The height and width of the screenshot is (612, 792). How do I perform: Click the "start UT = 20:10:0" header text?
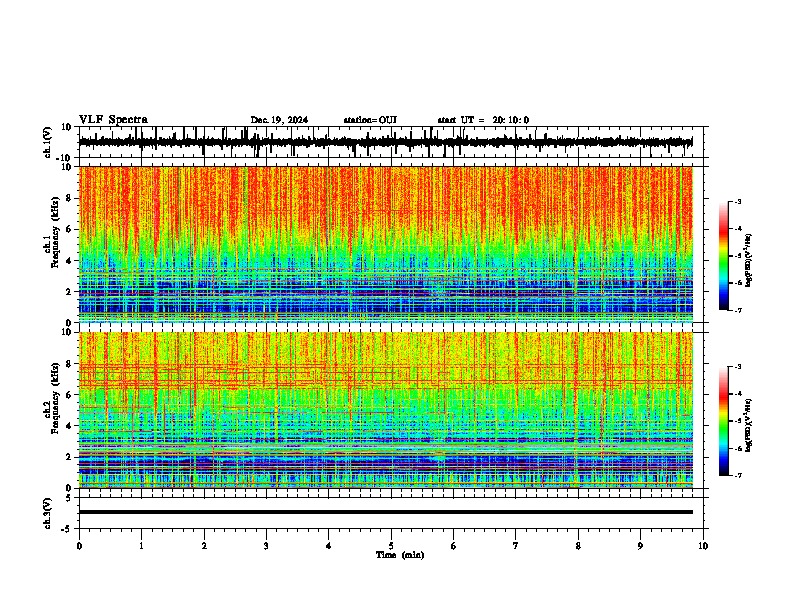coord(483,120)
